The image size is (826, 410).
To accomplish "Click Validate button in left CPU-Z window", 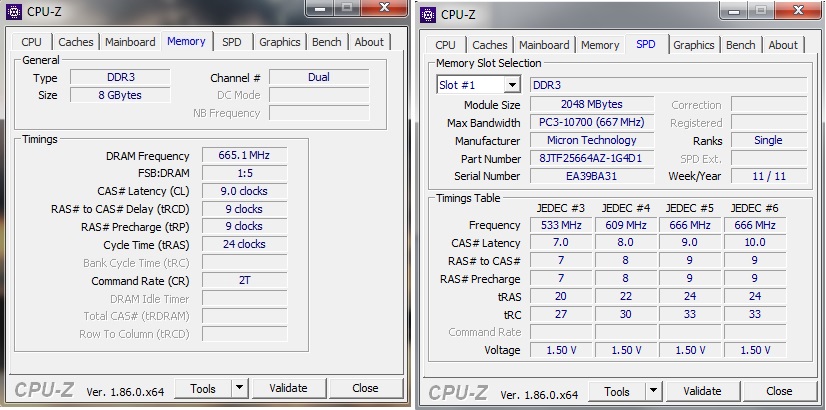I will pos(288,388).
